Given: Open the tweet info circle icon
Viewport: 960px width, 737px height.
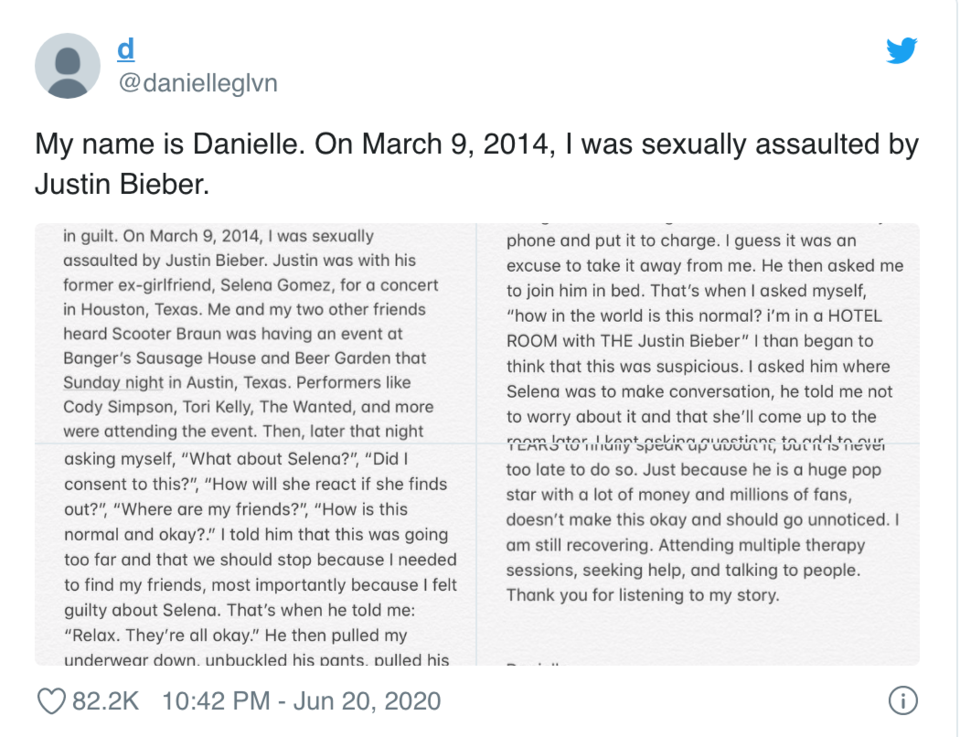Looking at the screenshot, I should pyautogui.click(x=903, y=700).
